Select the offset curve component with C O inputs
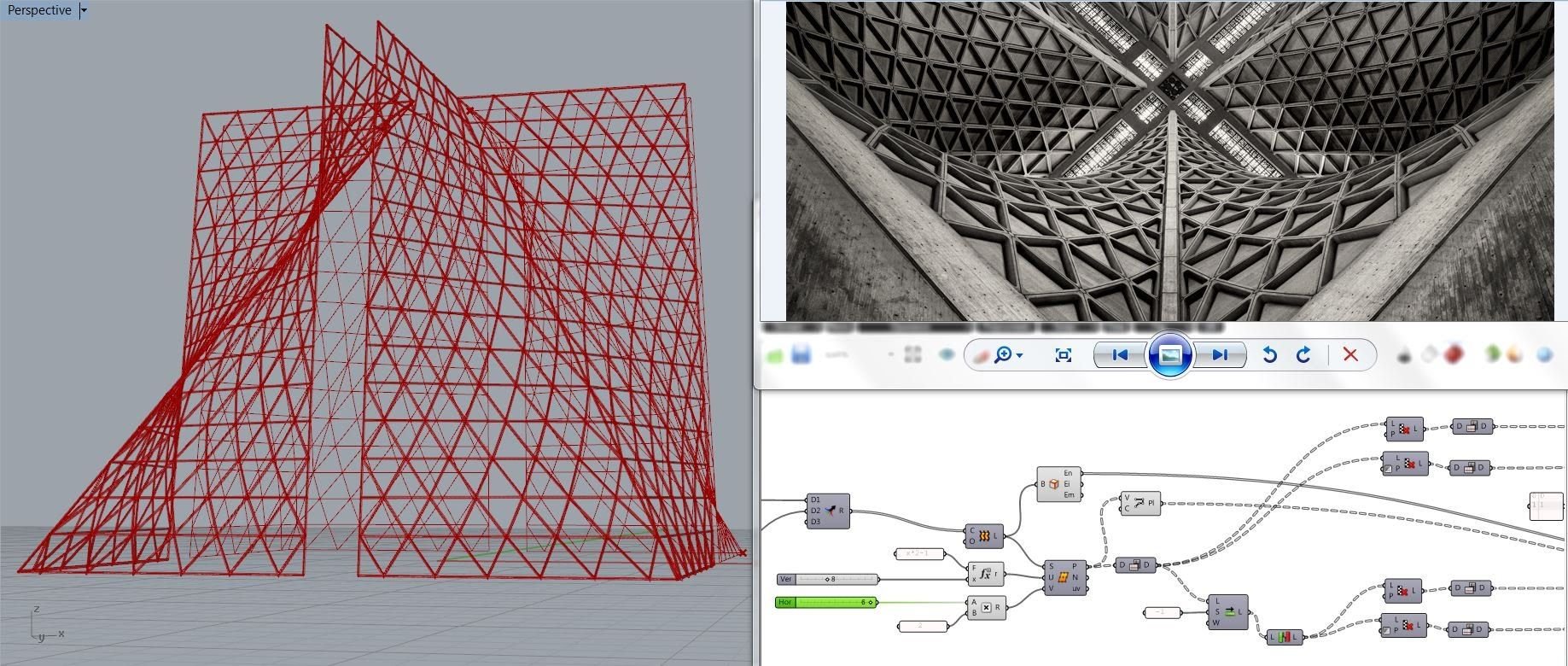The height and width of the screenshot is (666, 1568). (x=983, y=536)
